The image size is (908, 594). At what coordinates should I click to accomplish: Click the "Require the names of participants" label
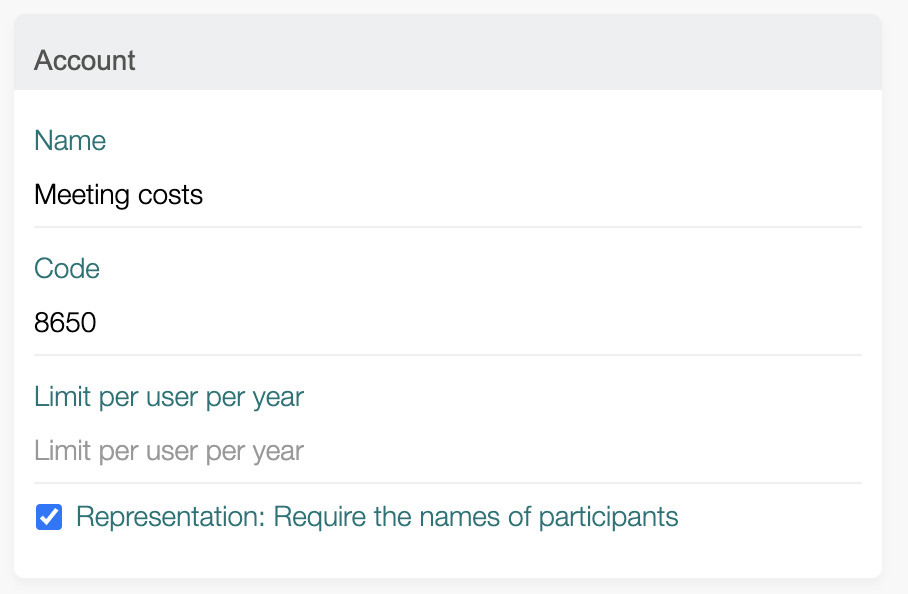[377, 517]
